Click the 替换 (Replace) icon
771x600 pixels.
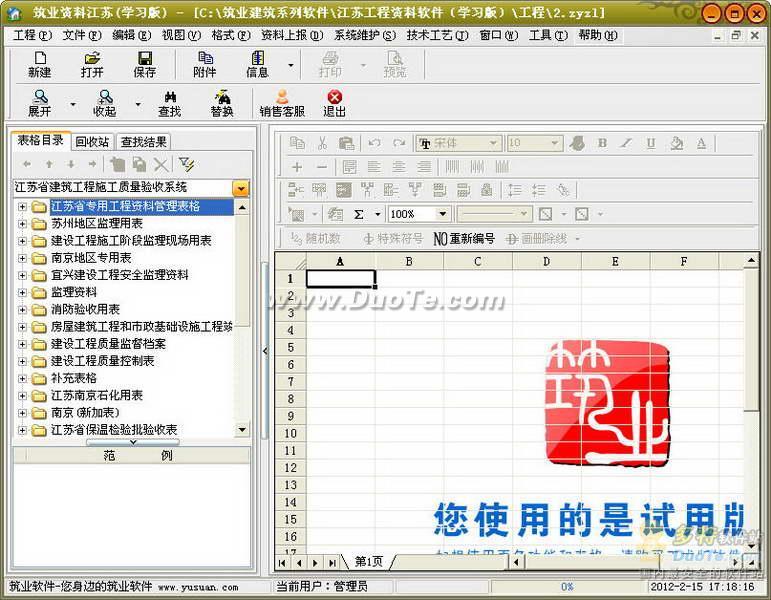tap(222, 103)
